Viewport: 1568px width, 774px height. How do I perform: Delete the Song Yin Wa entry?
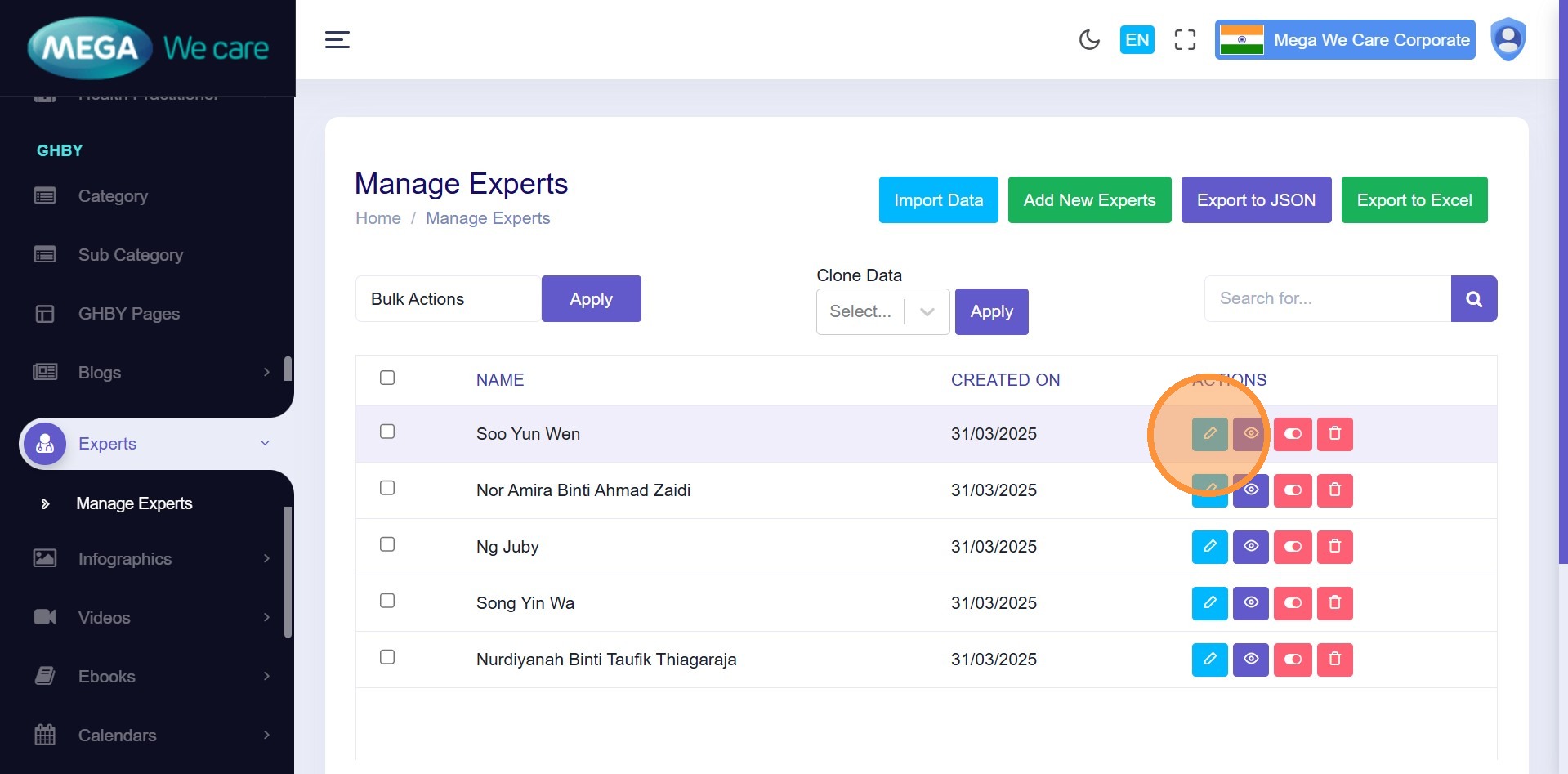point(1334,603)
